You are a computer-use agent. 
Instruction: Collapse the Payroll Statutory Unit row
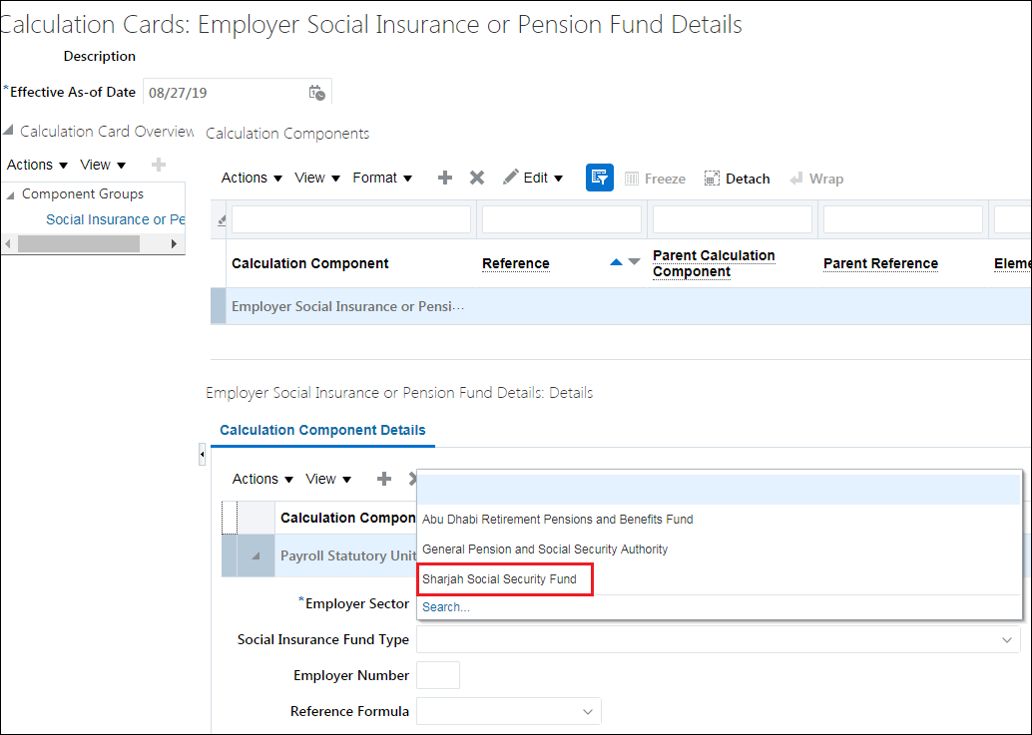point(257,557)
